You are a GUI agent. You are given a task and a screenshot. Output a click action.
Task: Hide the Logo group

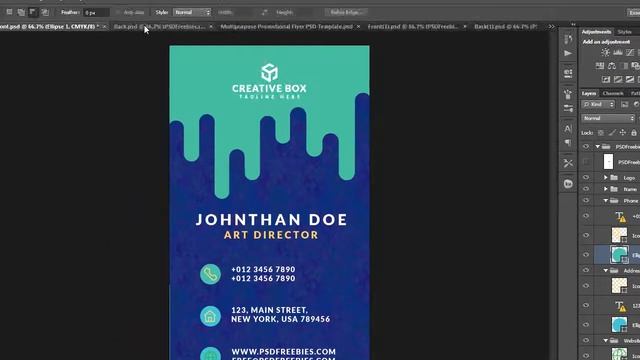(x=586, y=178)
